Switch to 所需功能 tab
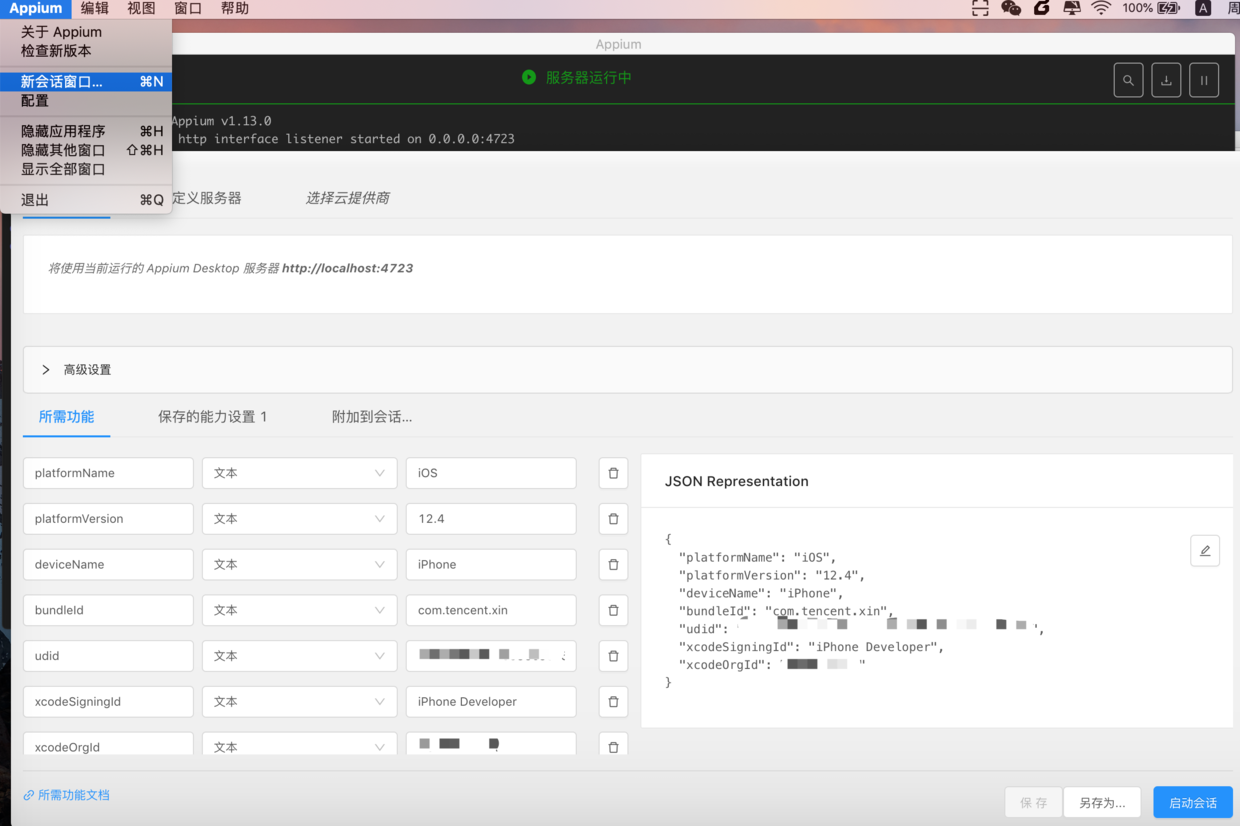This screenshot has width=1240, height=826. point(66,417)
